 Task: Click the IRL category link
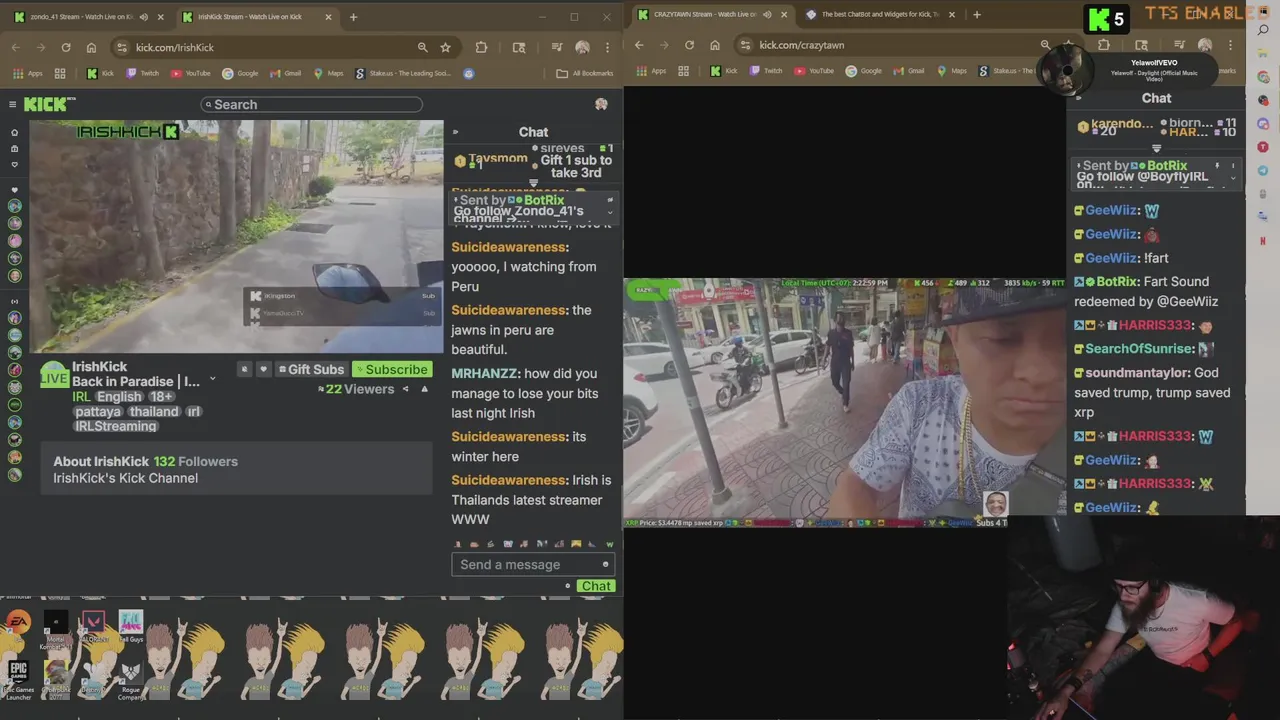click(x=81, y=397)
